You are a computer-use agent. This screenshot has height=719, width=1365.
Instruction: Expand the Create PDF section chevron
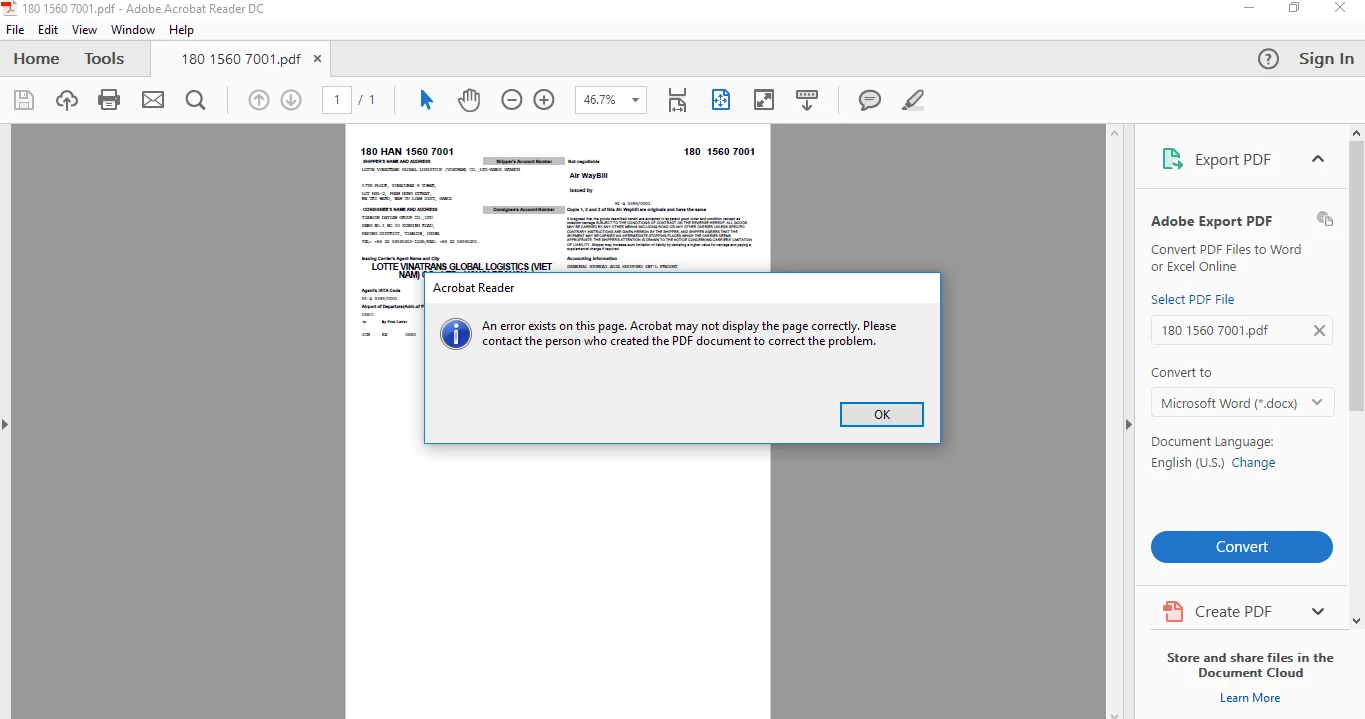[1318, 611]
